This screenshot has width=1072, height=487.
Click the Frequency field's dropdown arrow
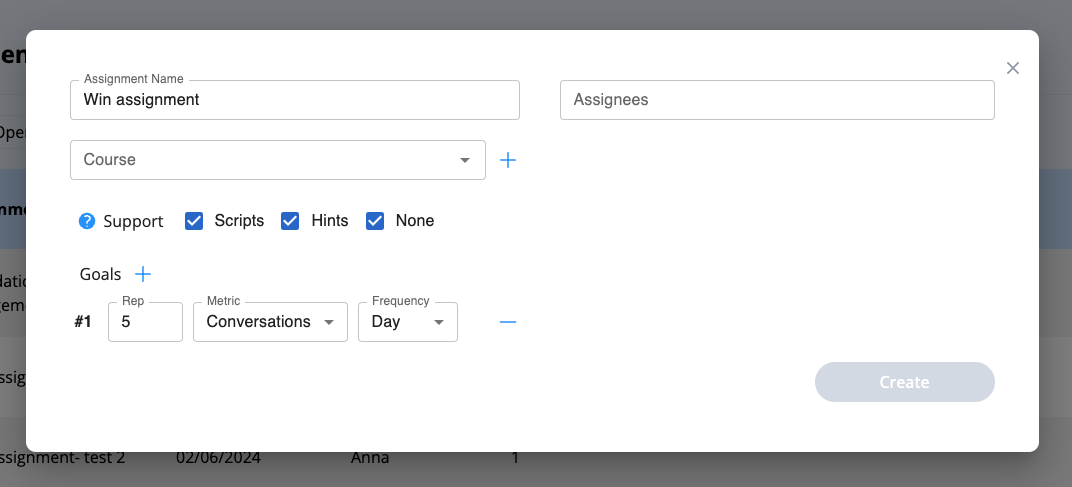point(439,322)
